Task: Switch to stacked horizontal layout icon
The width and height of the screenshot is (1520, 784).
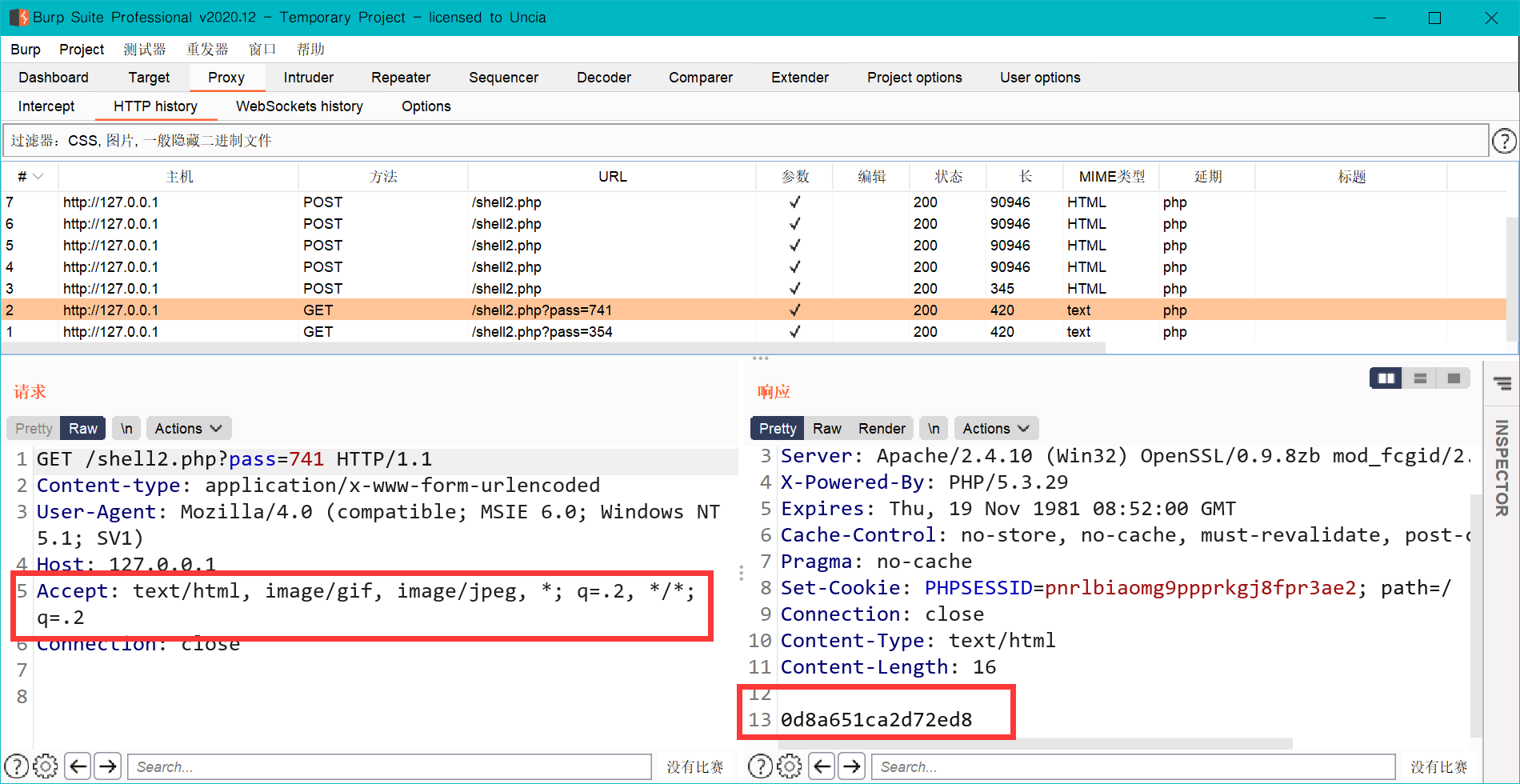Action: (x=1420, y=378)
